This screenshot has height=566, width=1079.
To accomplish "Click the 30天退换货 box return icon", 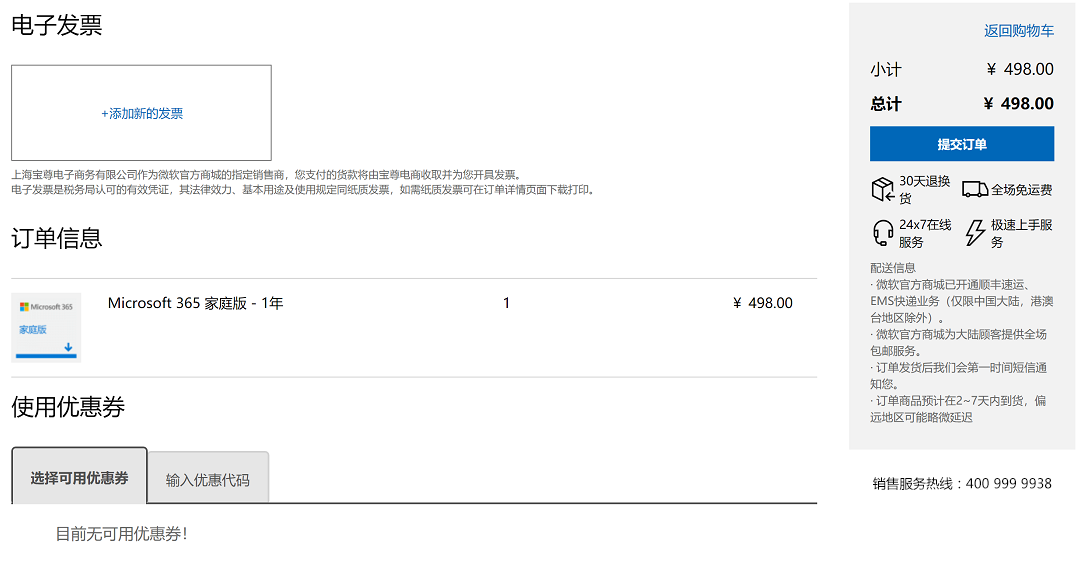I will point(882,189).
